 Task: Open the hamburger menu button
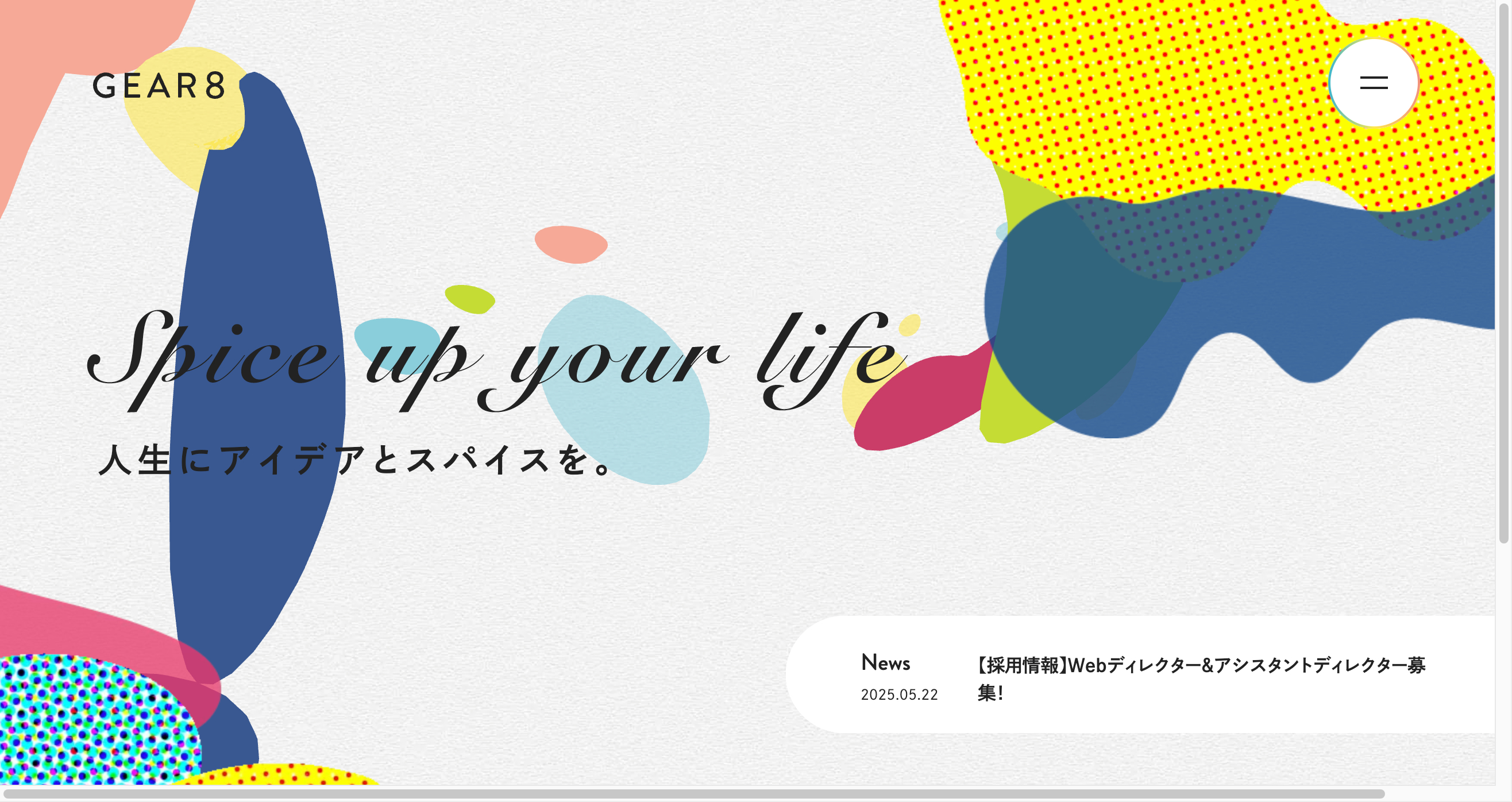coord(1374,83)
